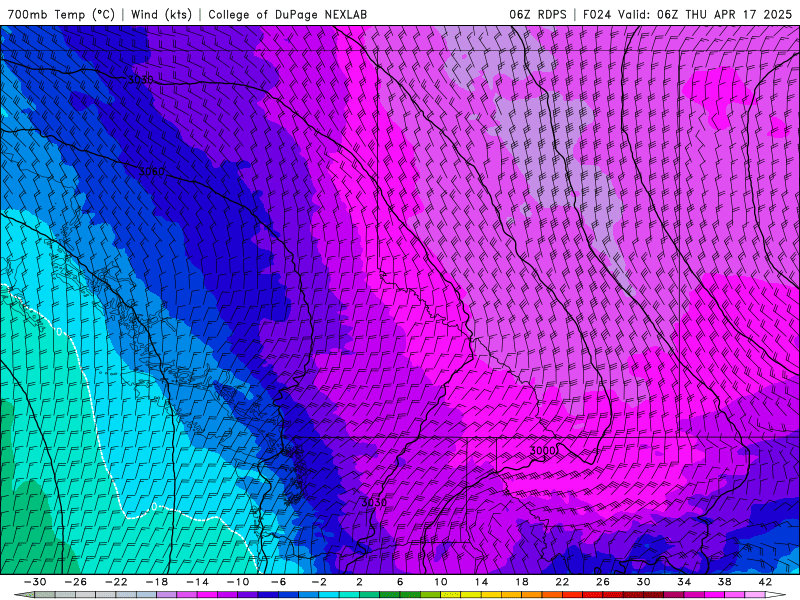Click the '22' color scale label
Screen dimensions: 800x600
(x=562, y=582)
